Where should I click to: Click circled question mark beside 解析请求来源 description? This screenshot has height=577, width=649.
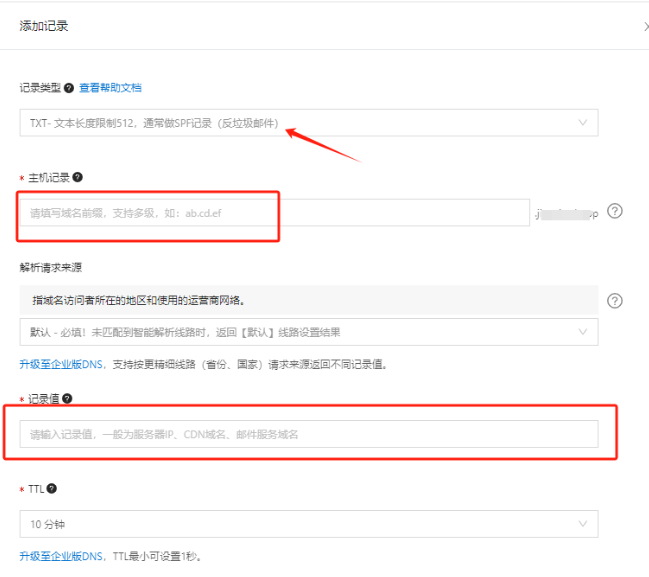[x=615, y=301]
